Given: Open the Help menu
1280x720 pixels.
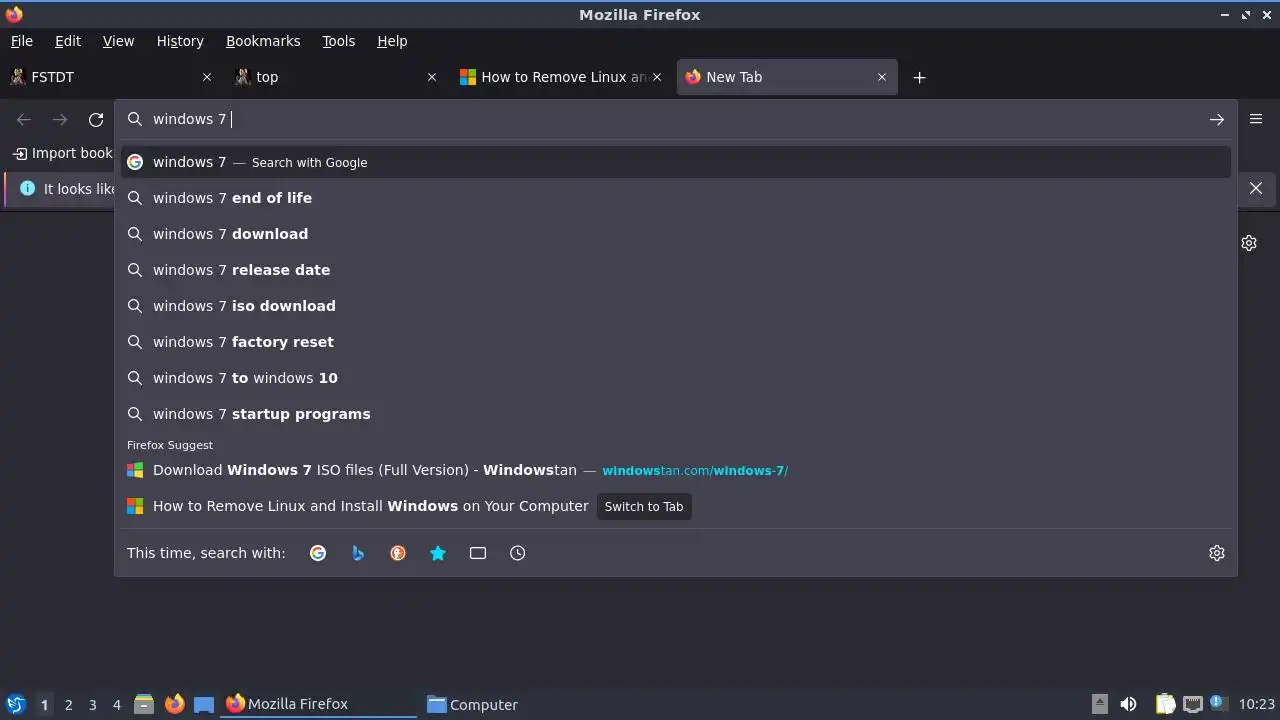Looking at the screenshot, I should 392,41.
